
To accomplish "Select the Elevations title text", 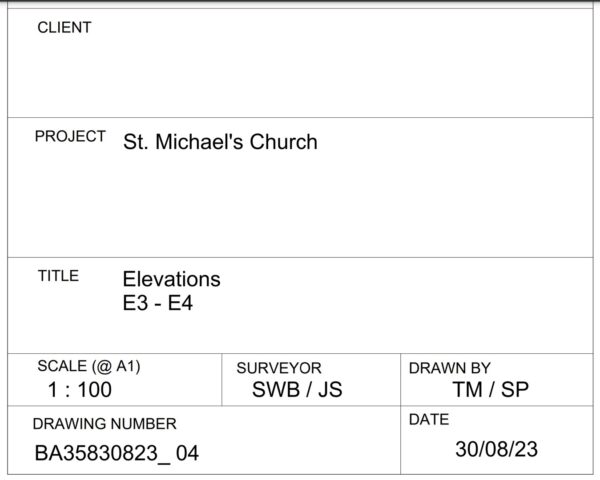I will [171, 279].
